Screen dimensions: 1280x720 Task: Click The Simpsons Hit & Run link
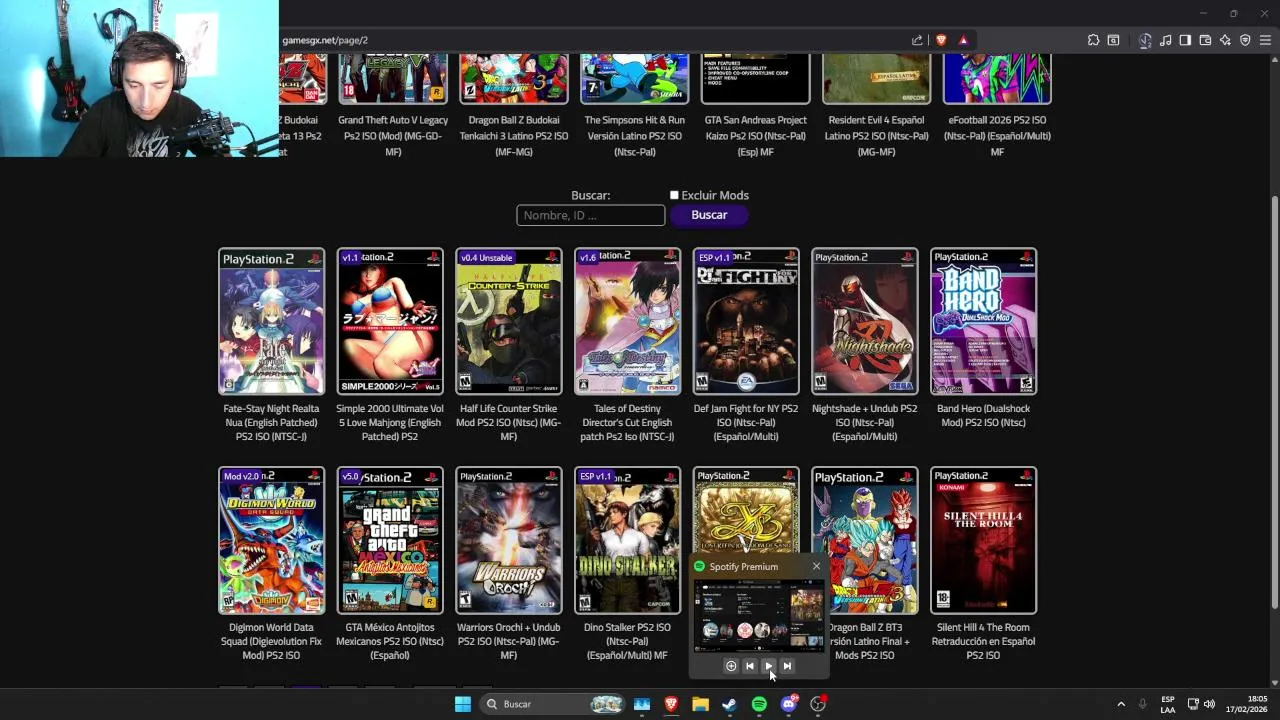(635, 136)
